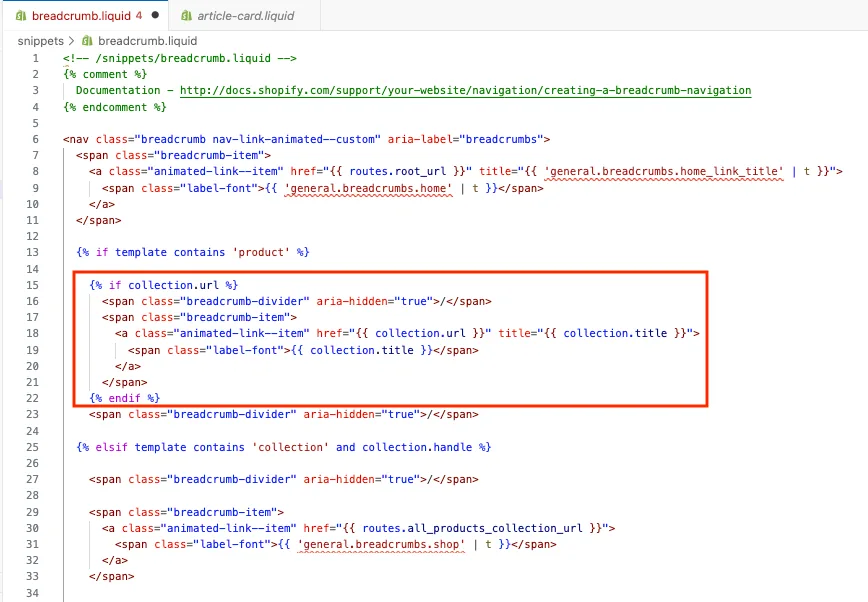Click the Shopify icon on article-card.liquid tab
The image size is (868, 602).
coord(187,16)
